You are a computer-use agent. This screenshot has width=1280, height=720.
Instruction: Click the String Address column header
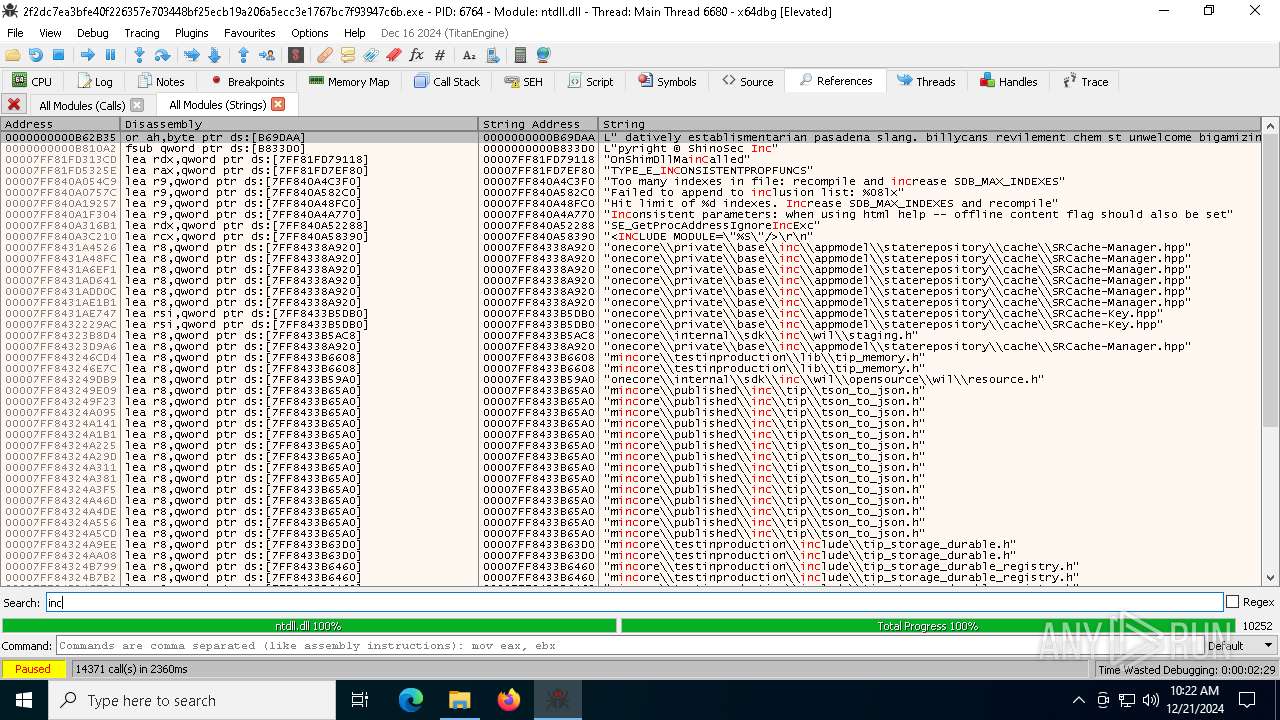pos(538,124)
